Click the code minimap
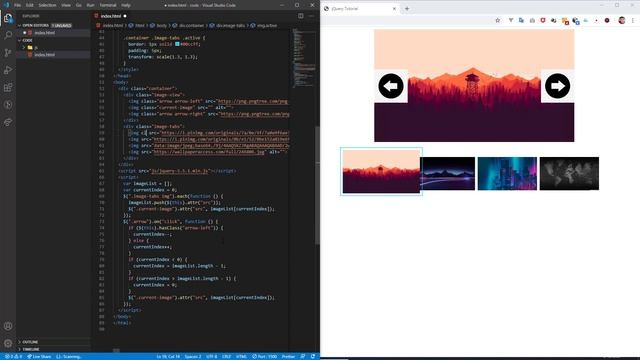This screenshot has width=640, height=360. (303, 57)
